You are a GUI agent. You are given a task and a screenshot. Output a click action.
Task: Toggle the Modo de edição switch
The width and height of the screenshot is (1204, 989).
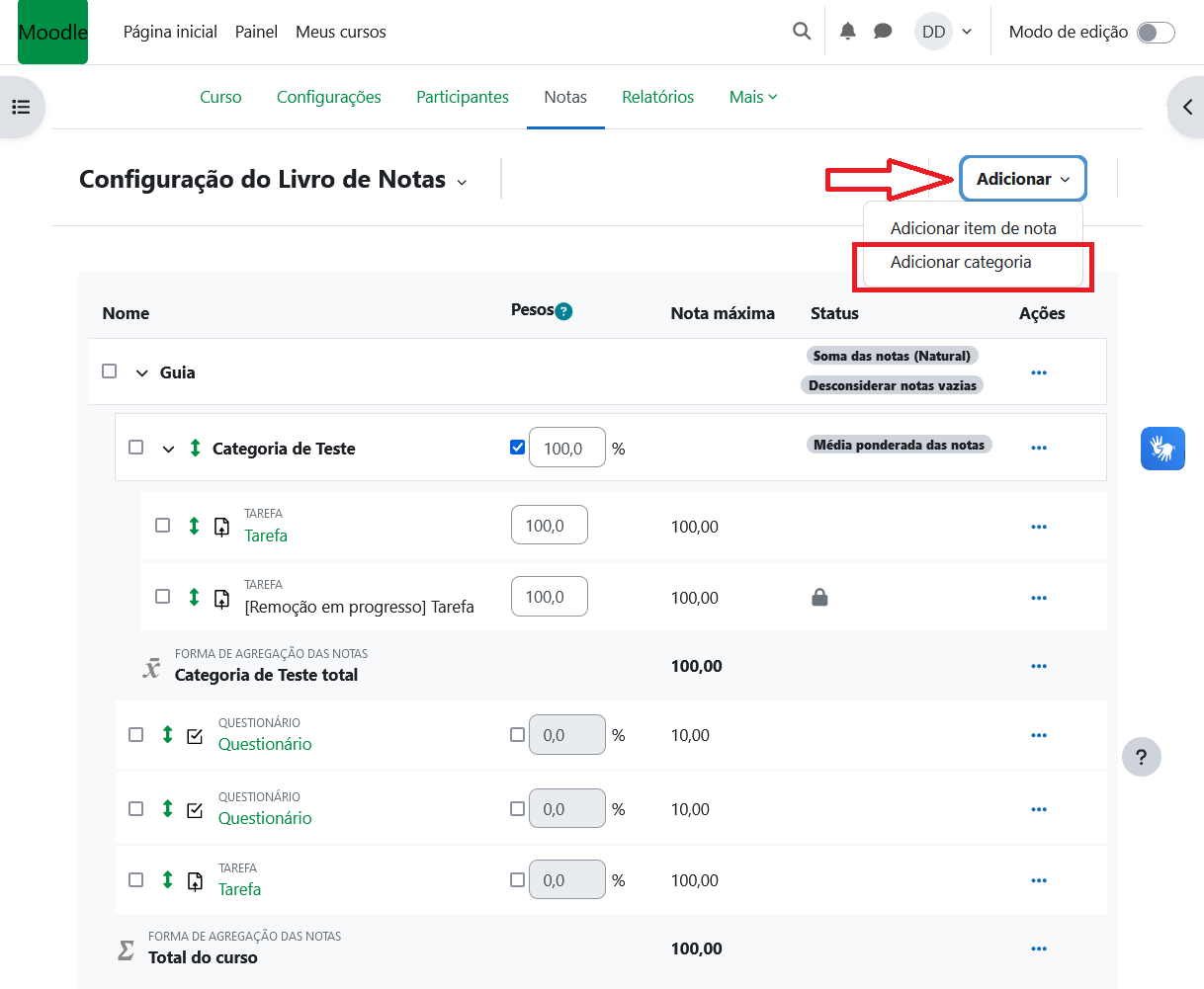click(x=1155, y=33)
